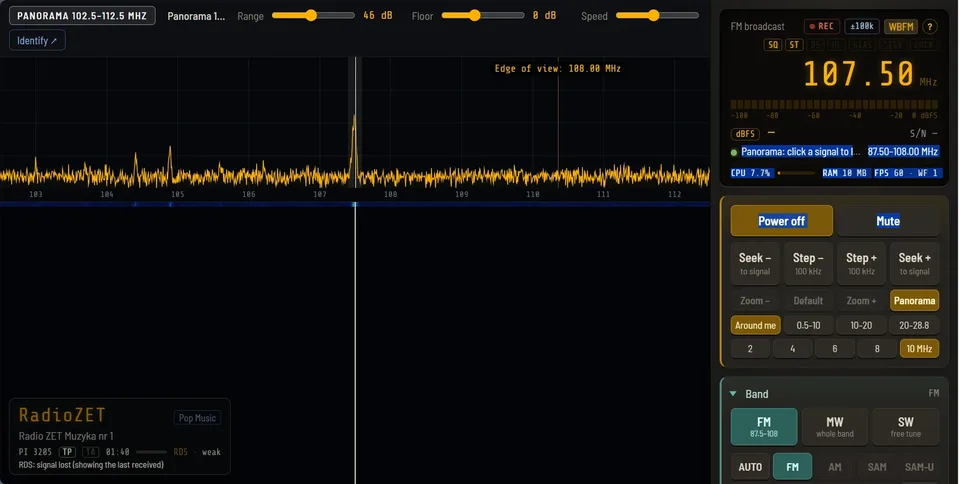Seek up to next signal
Image resolution: width=960 pixels, height=484 pixels.
tap(915, 264)
